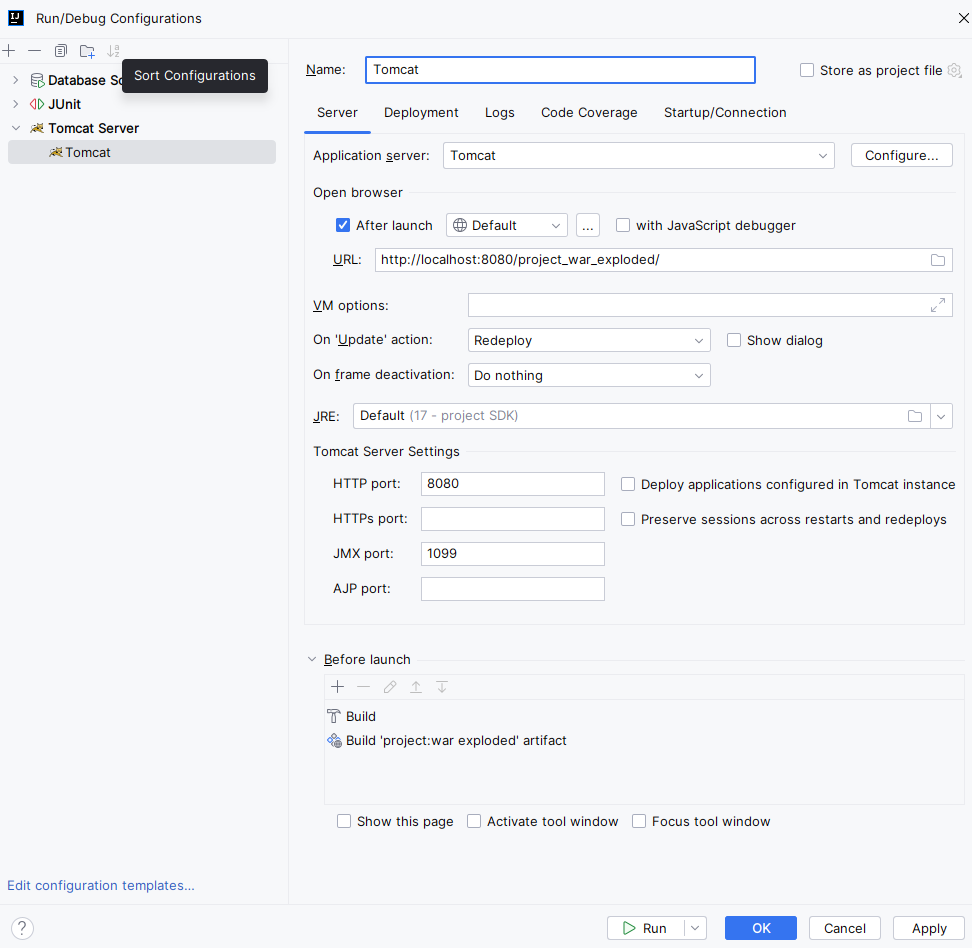Click the AJP port field
This screenshot has width=972, height=948.
pos(513,590)
